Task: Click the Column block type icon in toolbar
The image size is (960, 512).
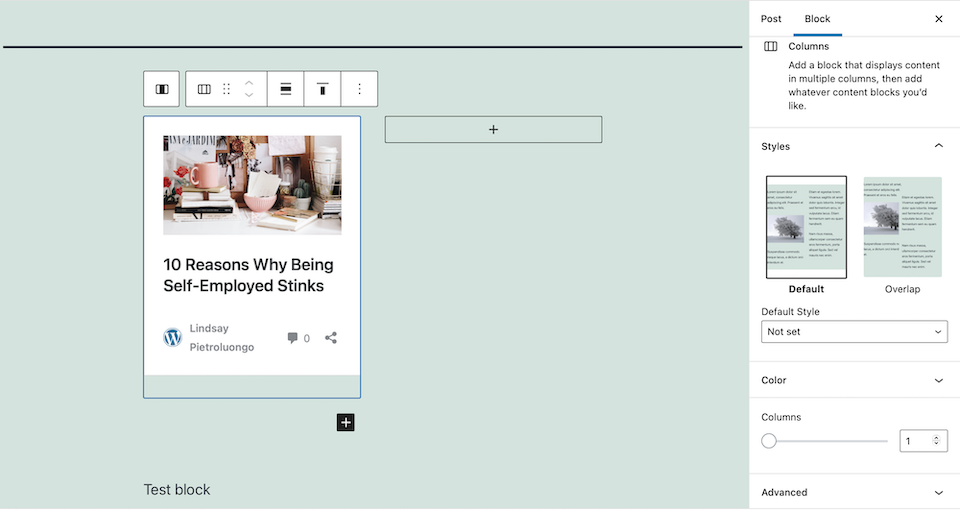Action: click(204, 89)
